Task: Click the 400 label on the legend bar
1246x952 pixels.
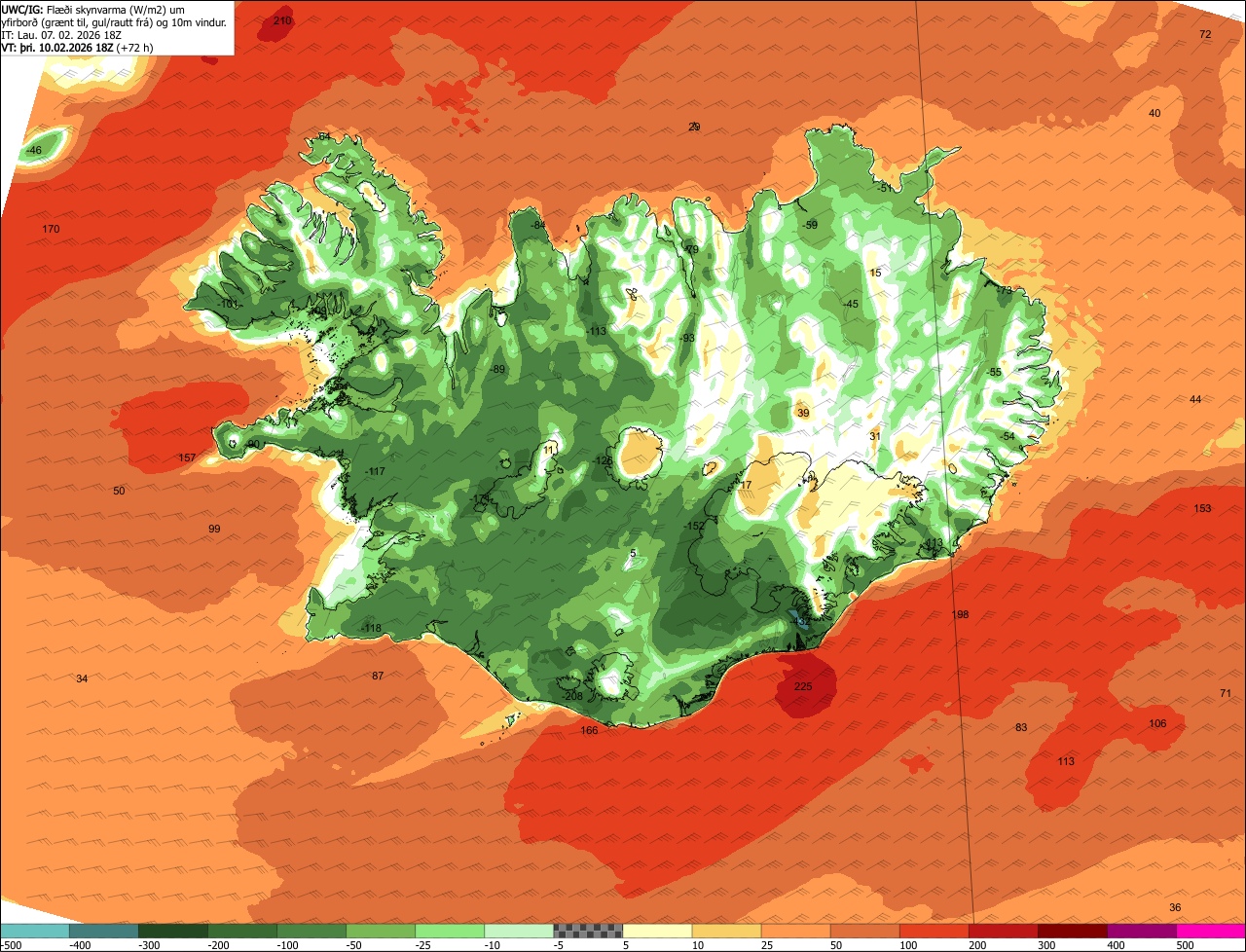Action: 1118,945
